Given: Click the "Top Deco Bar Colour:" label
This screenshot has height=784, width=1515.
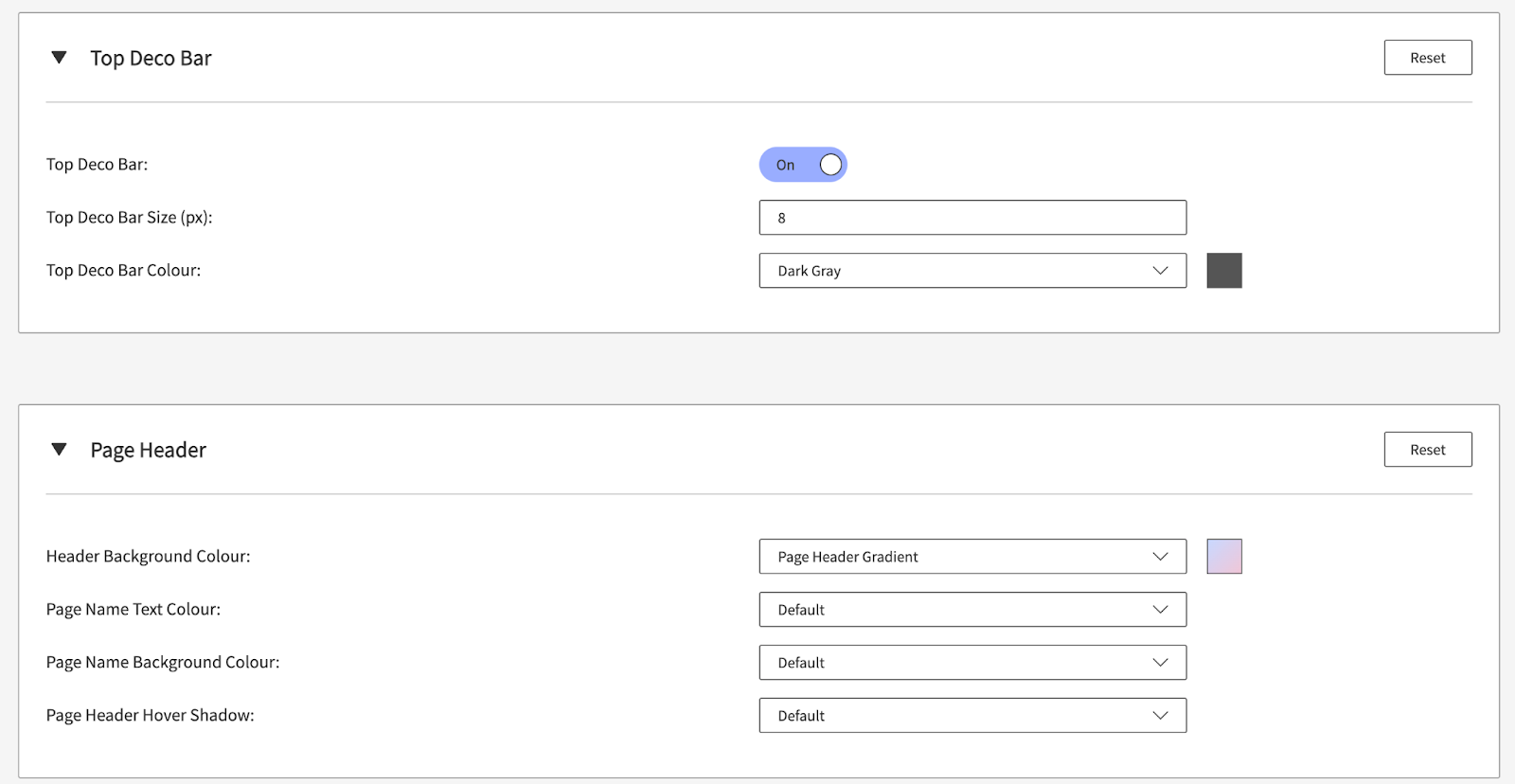Looking at the screenshot, I should 123,271.
